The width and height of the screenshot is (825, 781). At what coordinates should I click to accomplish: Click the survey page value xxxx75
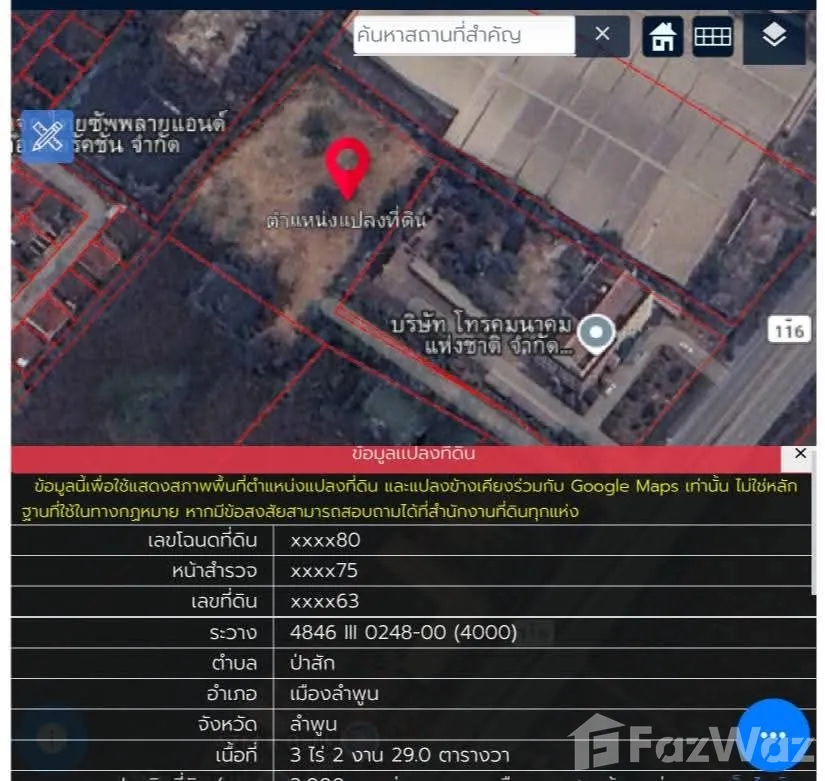324,571
